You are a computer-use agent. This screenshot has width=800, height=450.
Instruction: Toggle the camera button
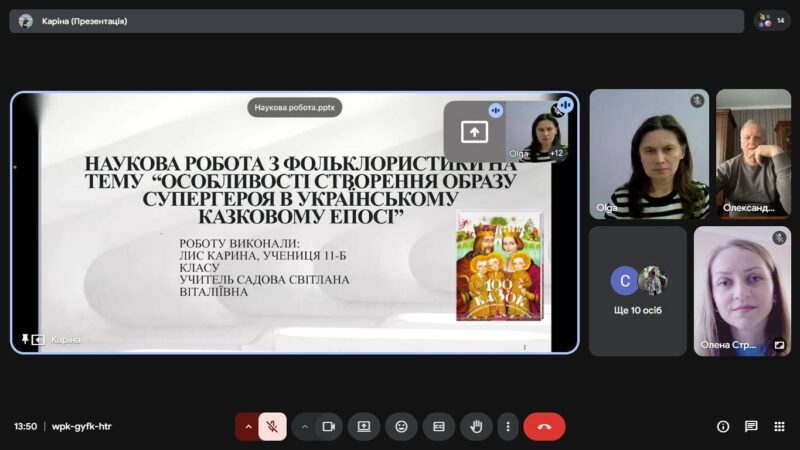pos(329,427)
